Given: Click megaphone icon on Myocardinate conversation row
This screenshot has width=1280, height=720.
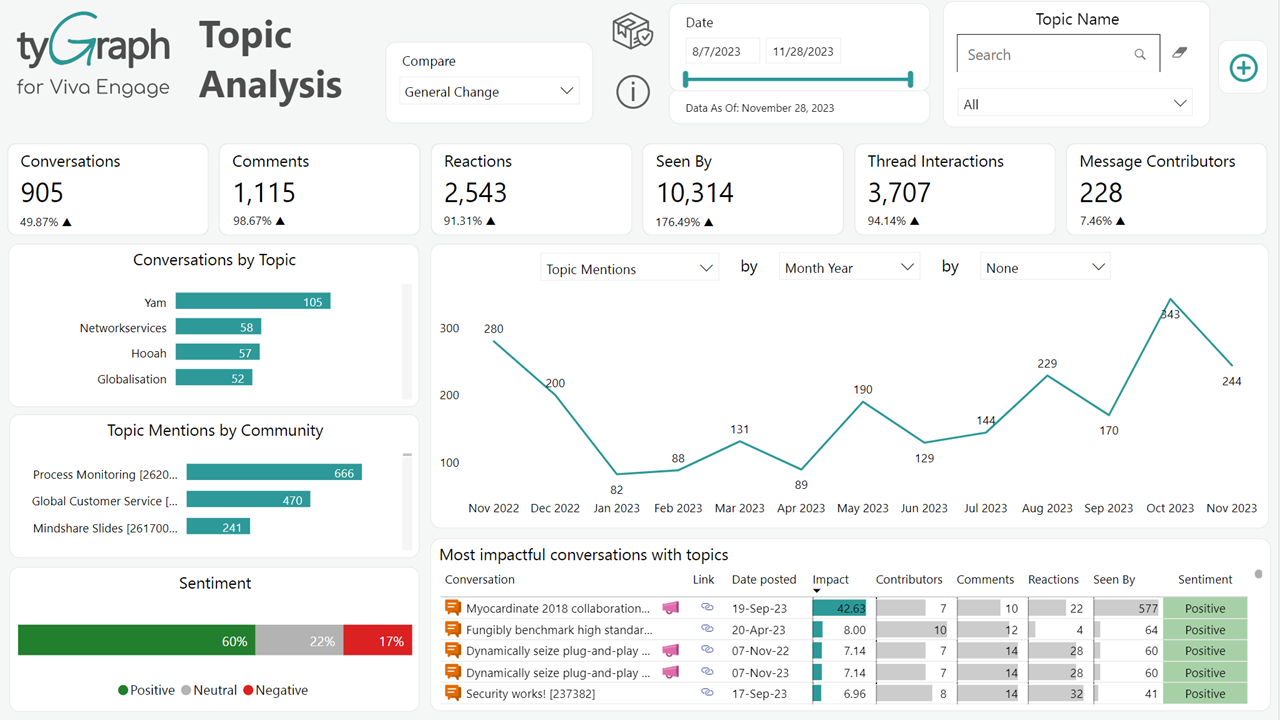Looking at the screenshot, I should [x=670, y=608].
